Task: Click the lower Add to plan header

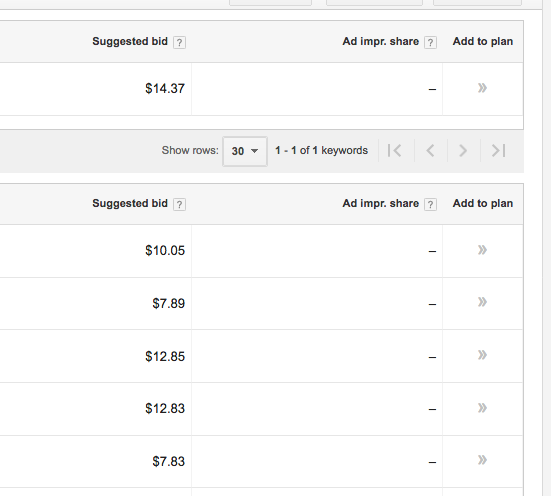Action: pos(482,203)
